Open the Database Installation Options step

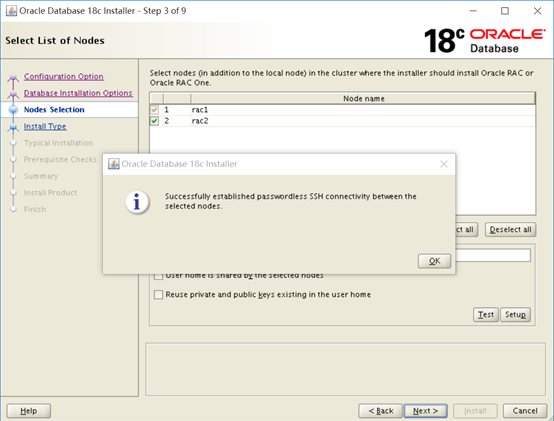[78, 93]
